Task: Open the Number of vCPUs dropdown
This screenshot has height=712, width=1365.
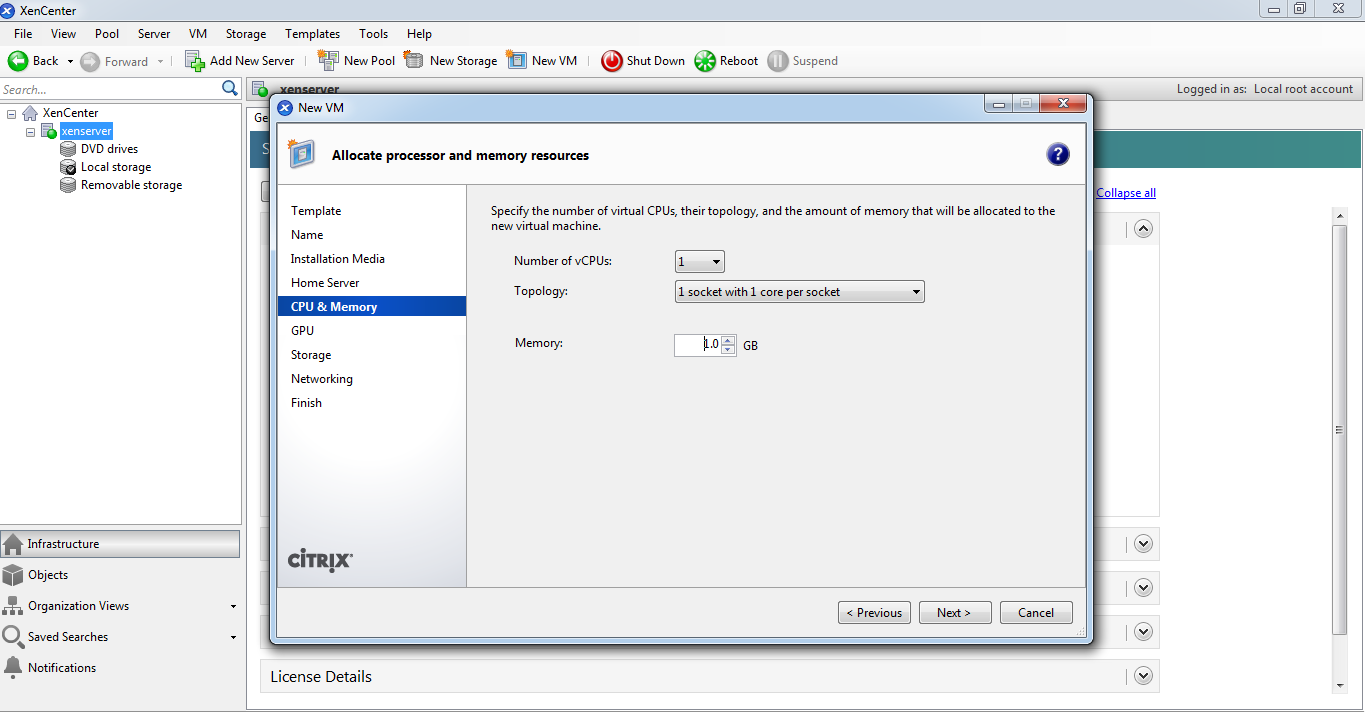Action: click(699, 262)
